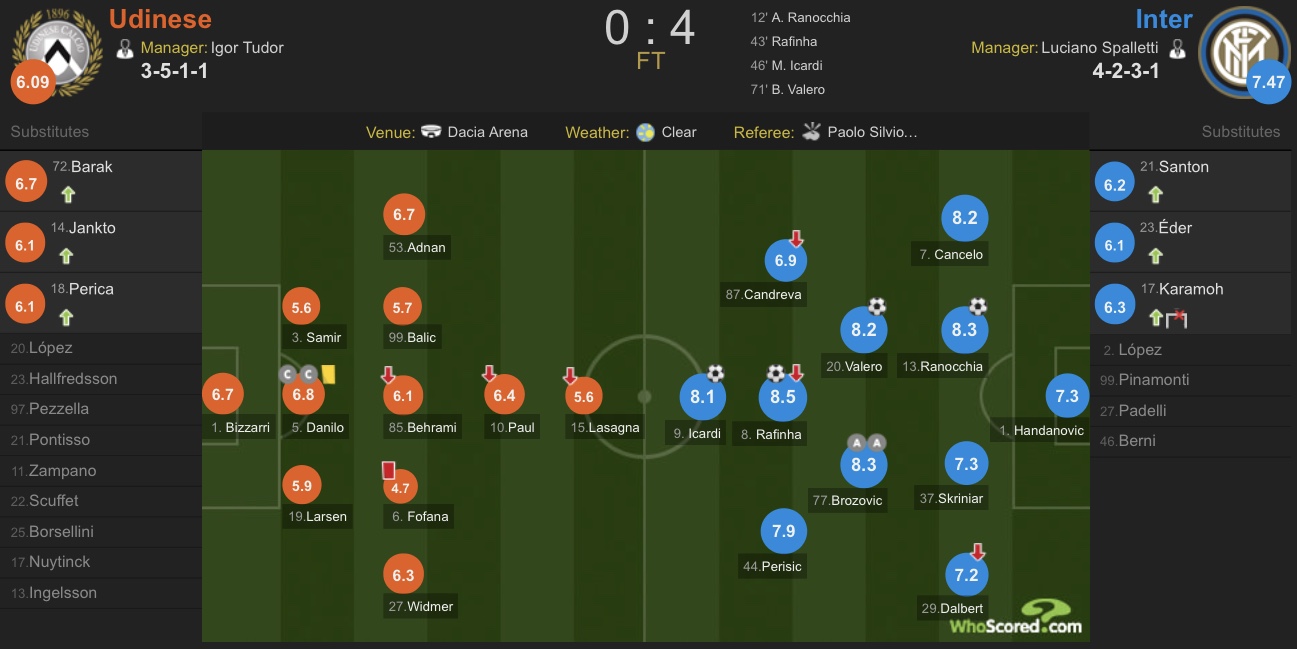The width and height of the screenshot is (1297, 649).
Task: Click the substituted-off arrow on Lasagna
Action: pyautogui.click(x=570, y=376)
